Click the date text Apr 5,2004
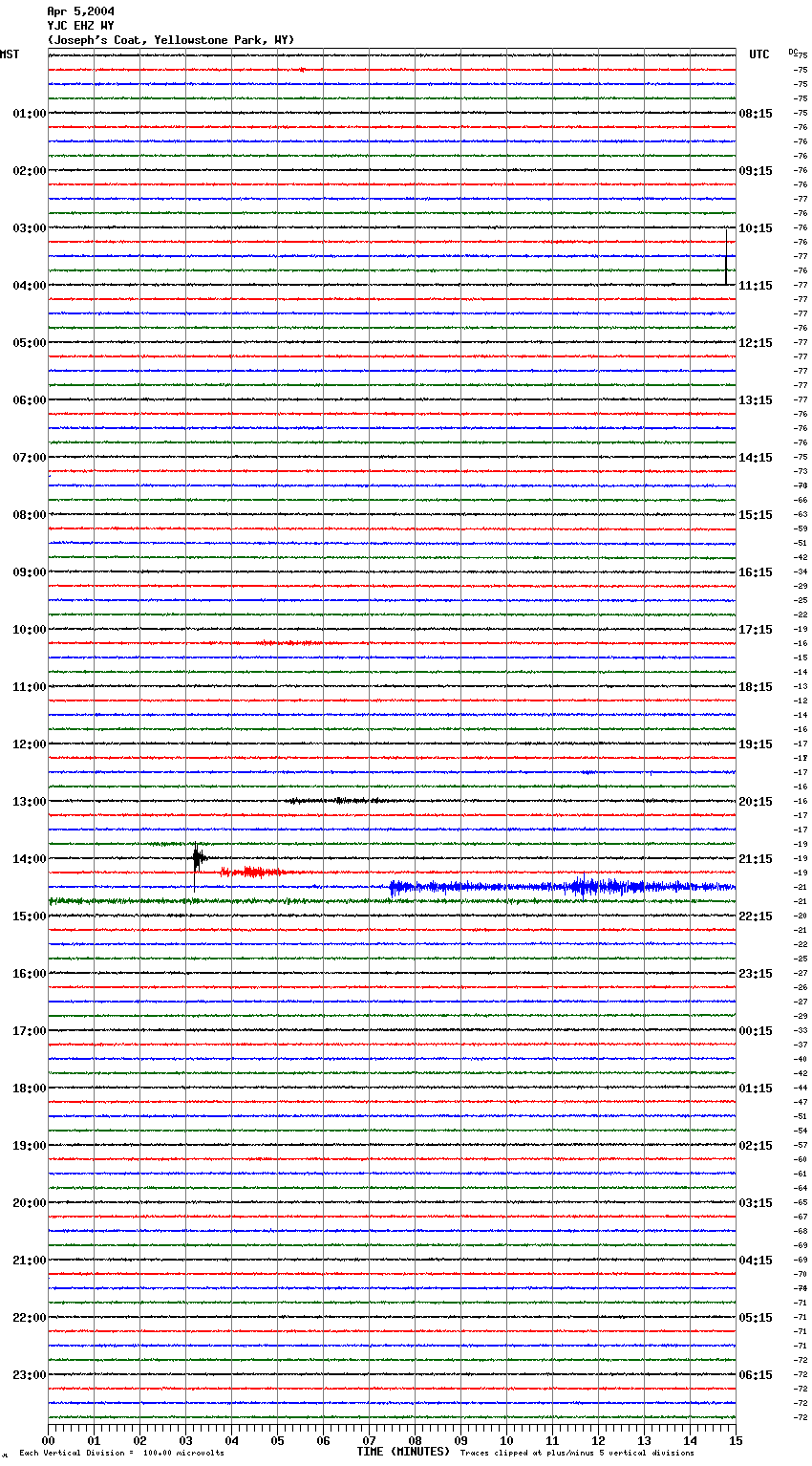 [80, 11]
